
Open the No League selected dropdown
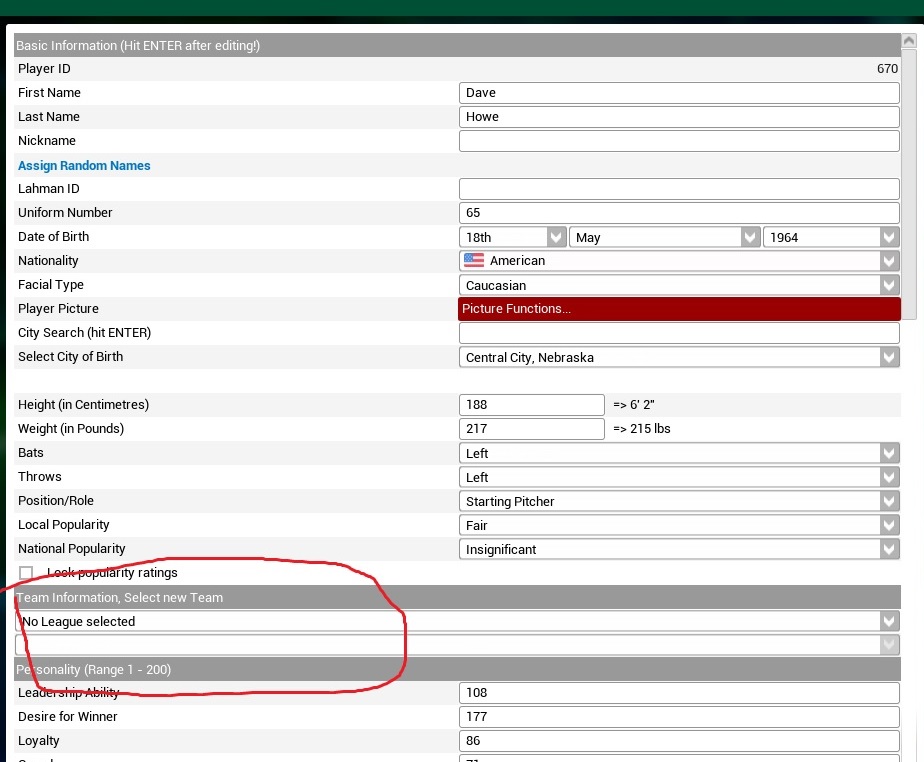[458, 621]
